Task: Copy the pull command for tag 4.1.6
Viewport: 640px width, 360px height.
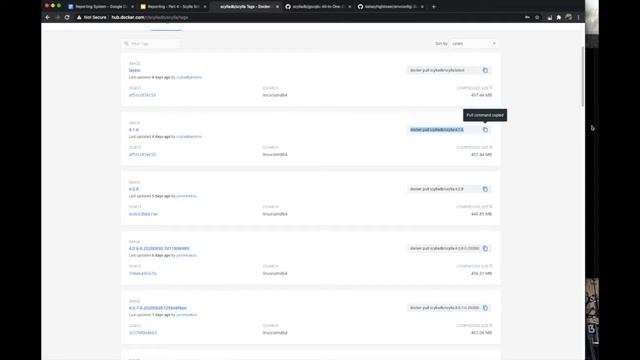Action: [x=485, y=130]
